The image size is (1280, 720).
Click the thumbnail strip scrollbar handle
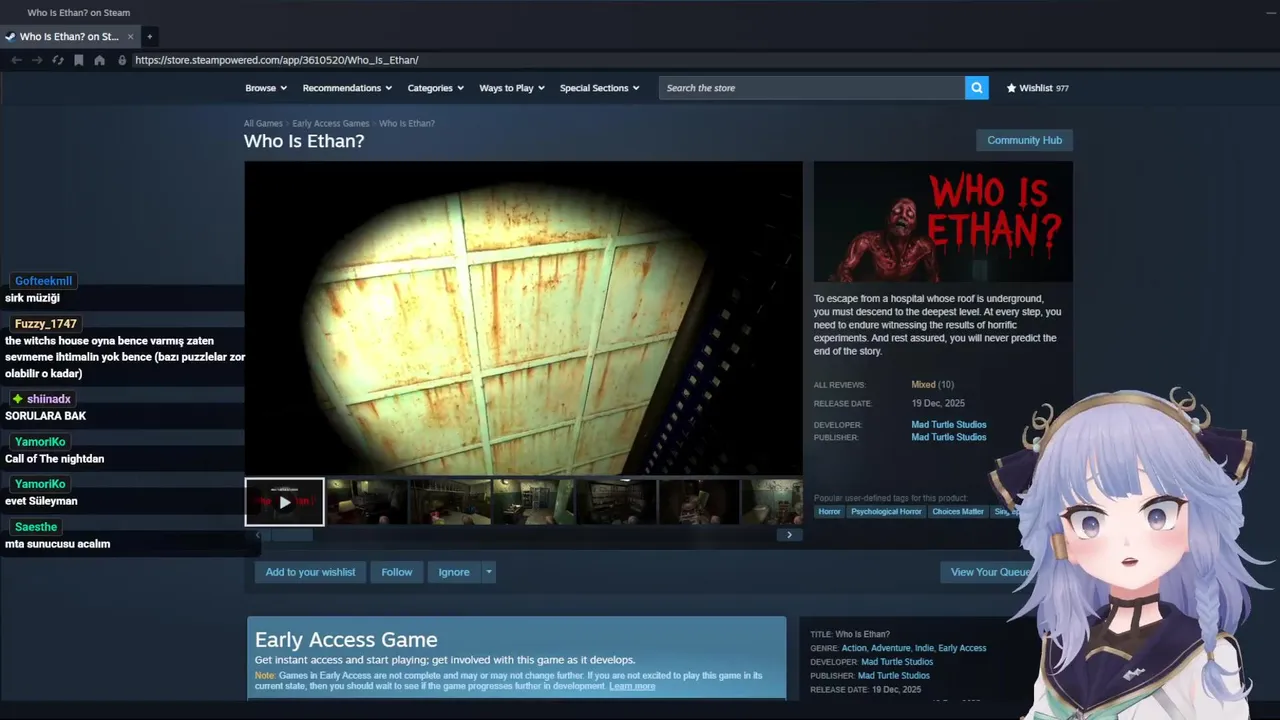click(292, 535)
